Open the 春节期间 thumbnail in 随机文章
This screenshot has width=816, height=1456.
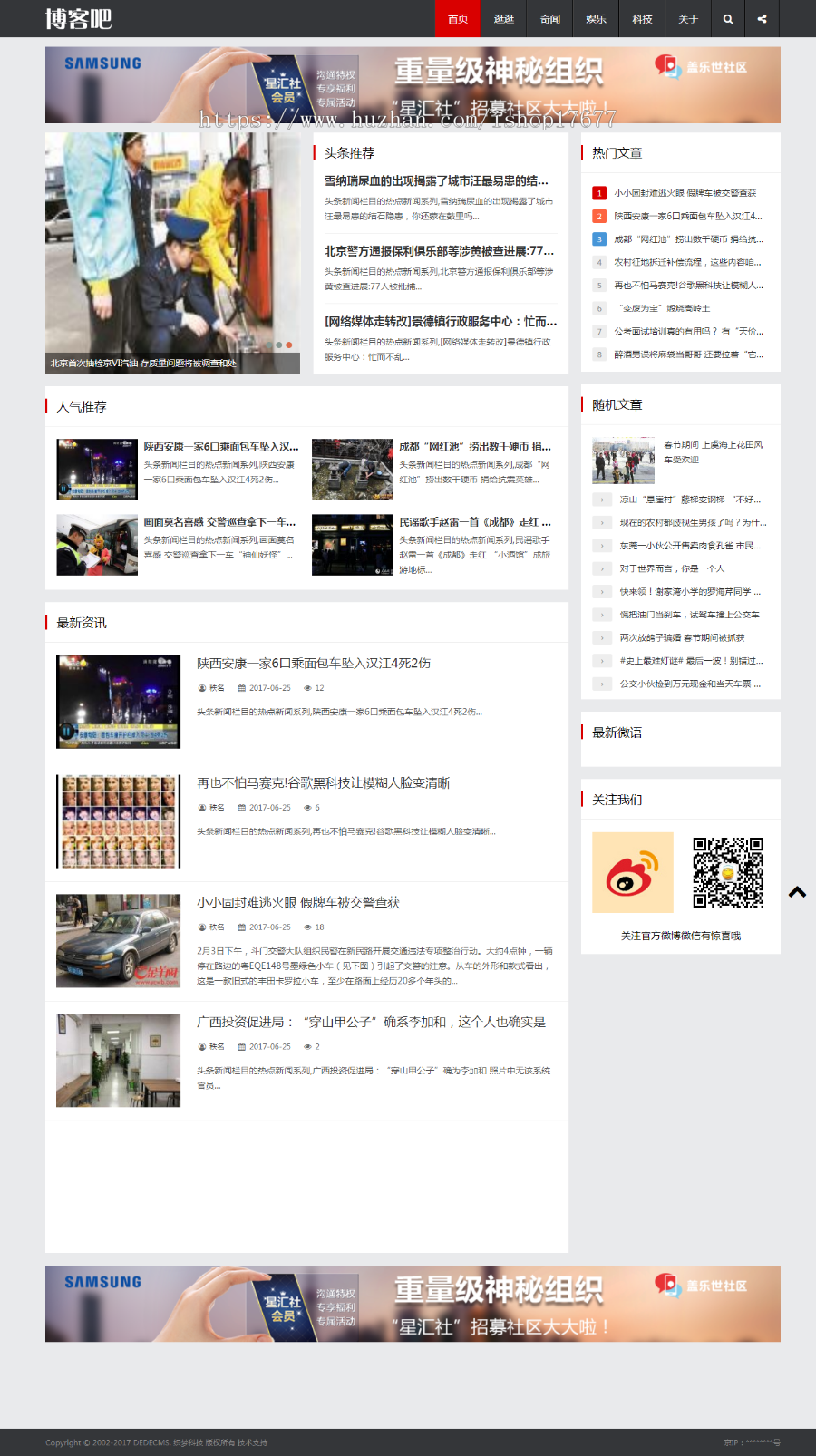(x=623, y=461)
